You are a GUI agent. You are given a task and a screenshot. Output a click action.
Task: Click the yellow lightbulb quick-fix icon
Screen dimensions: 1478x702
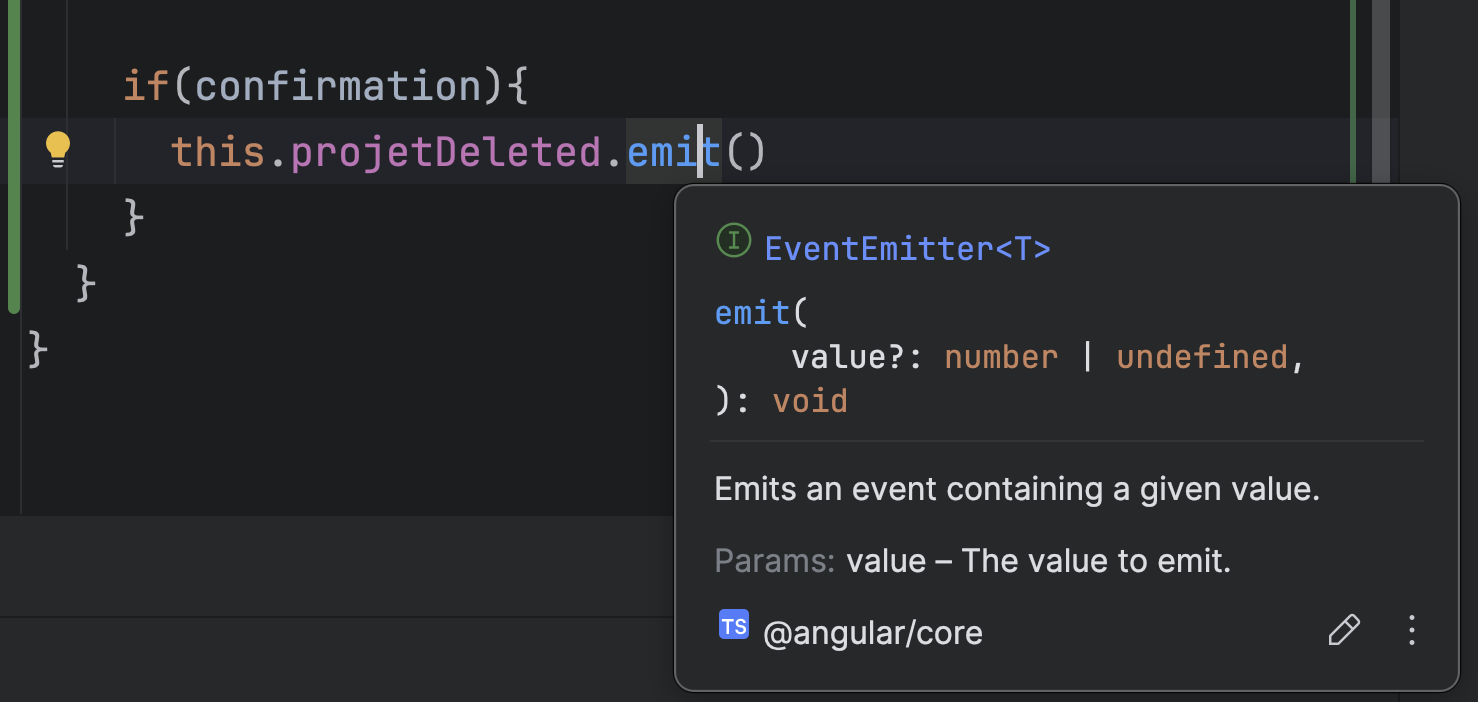coord(58,150)
